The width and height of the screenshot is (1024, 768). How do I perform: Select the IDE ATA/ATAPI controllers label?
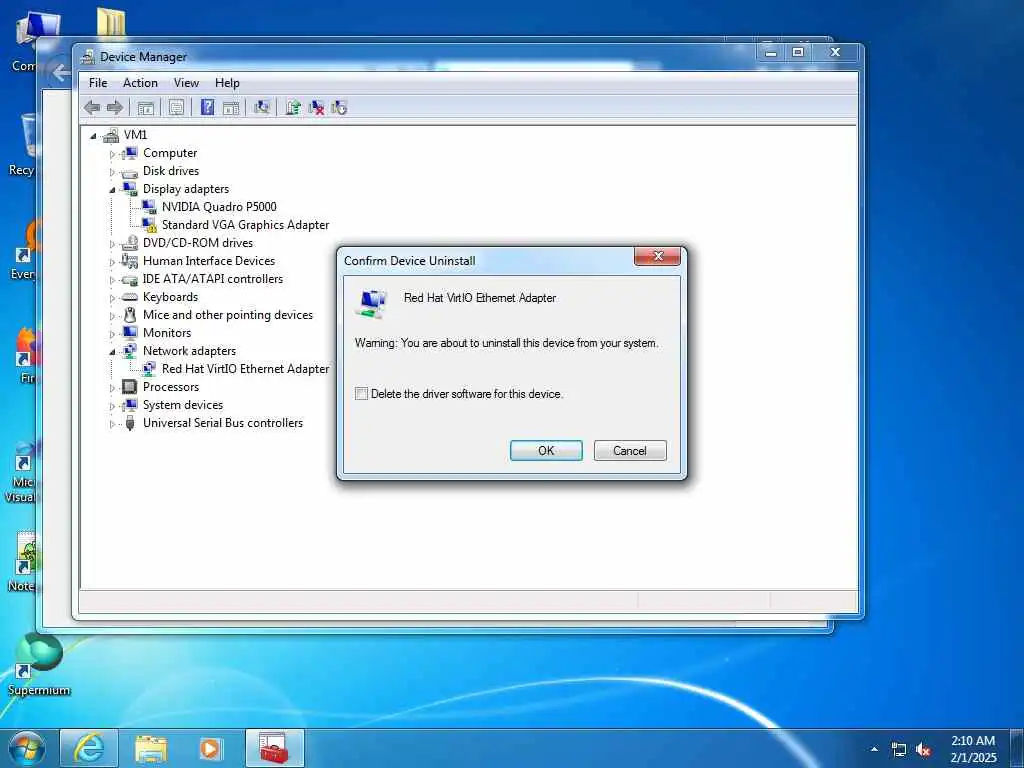212,279
